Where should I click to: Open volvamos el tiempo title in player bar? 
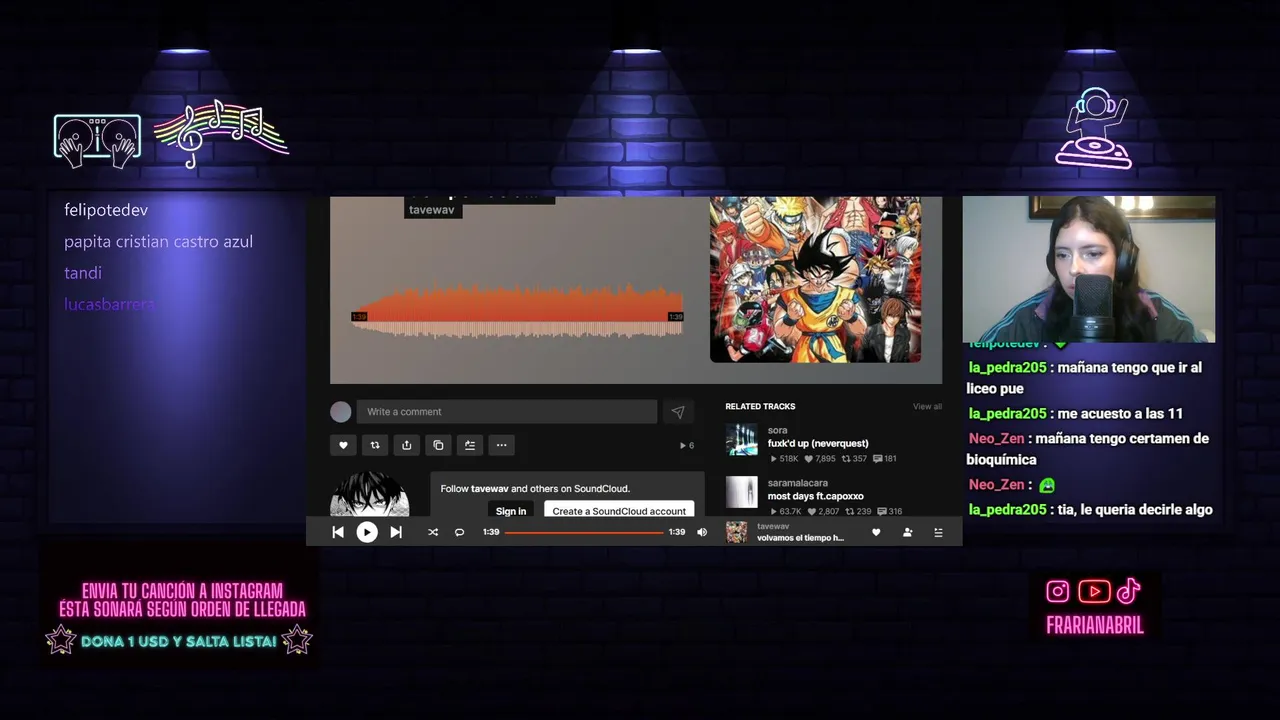click(800, 538)
